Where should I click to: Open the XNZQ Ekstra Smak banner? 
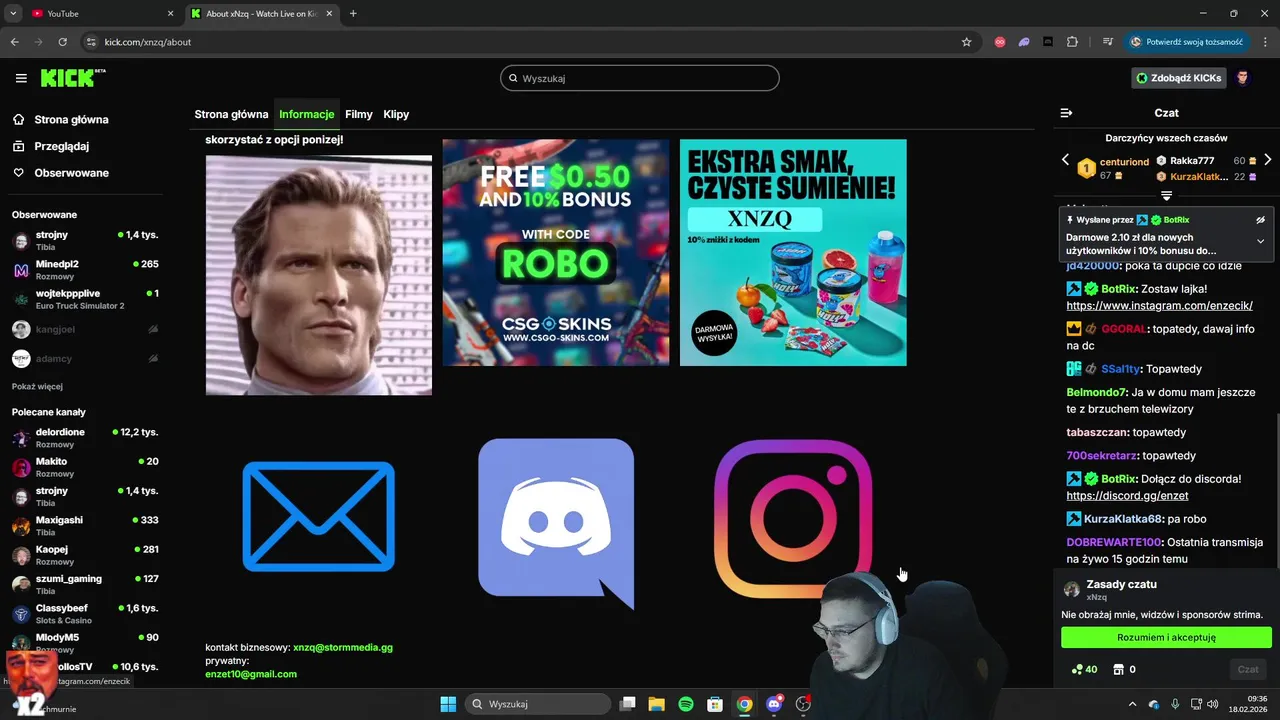coord(793,252)
